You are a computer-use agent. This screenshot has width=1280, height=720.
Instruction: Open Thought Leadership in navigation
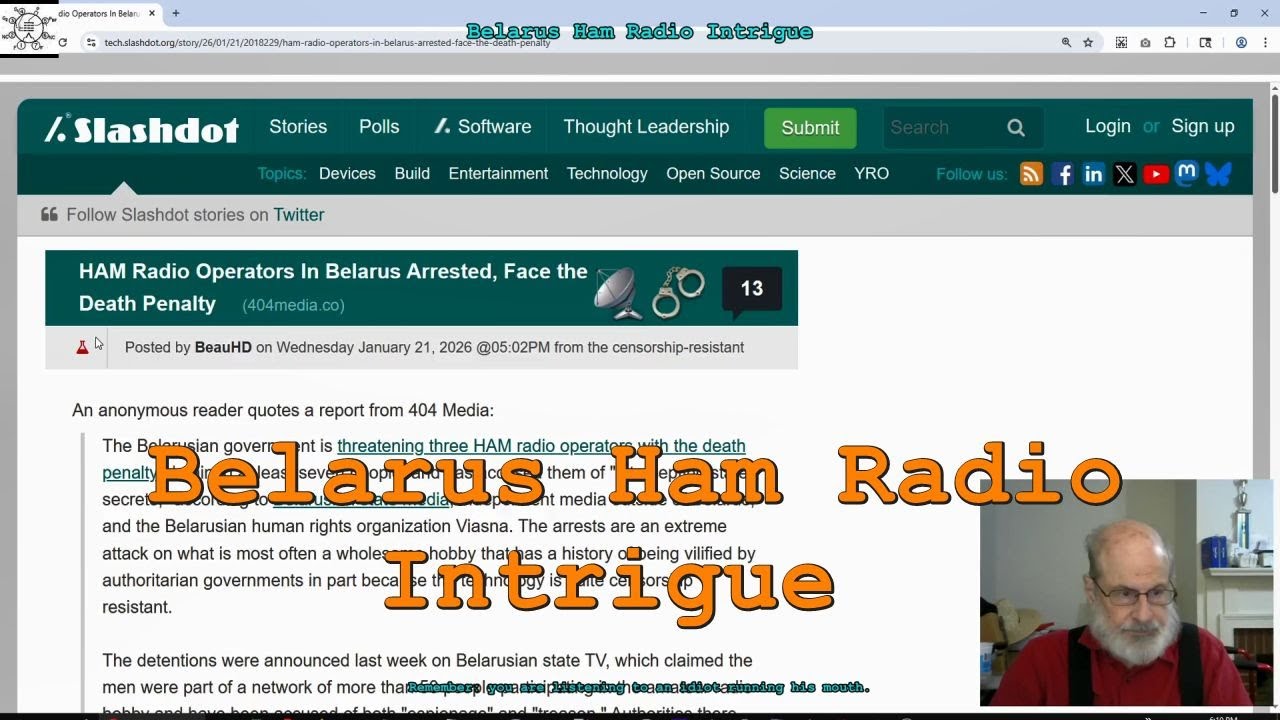pos(646,127)
